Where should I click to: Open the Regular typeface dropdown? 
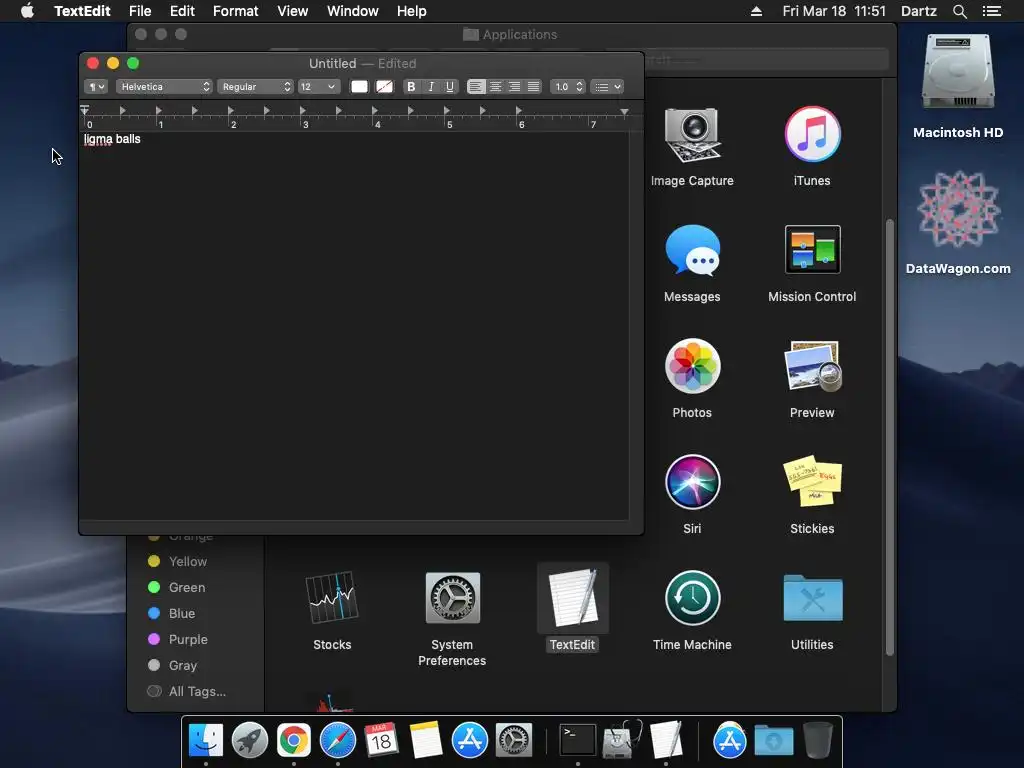(x=255, y=87)
